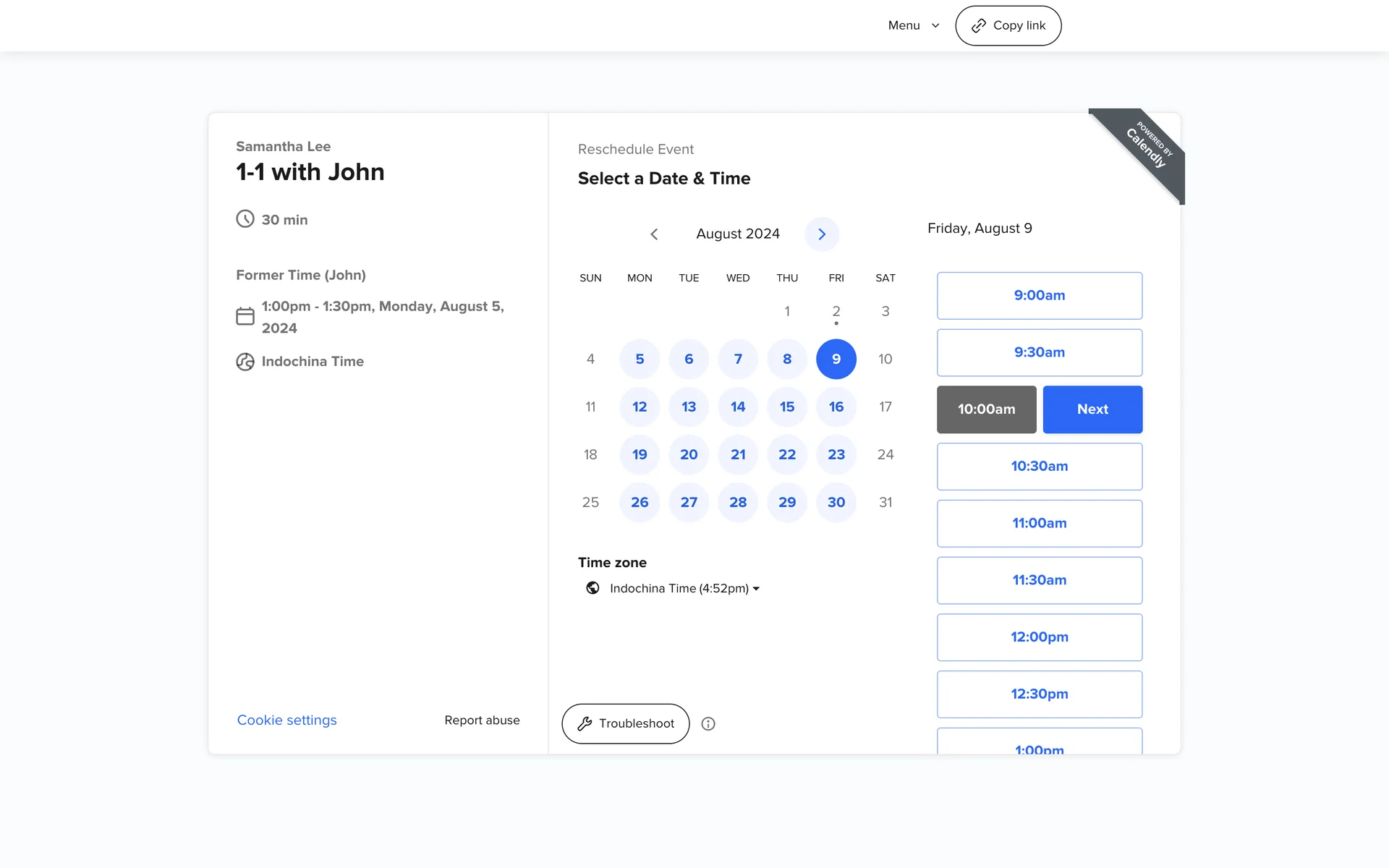
Task: Open the Menu dropdown
Action: (x=913, y=25)
